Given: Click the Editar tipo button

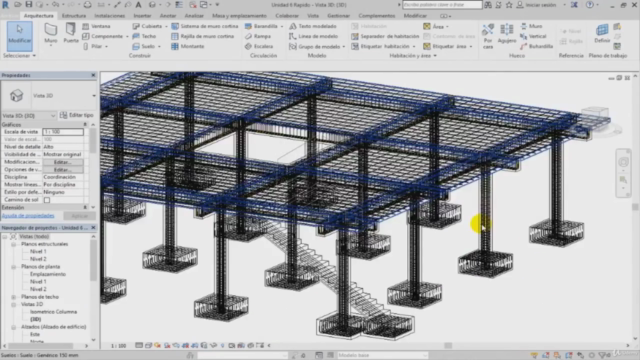Looking at the screenshot, I should point(76,116).
